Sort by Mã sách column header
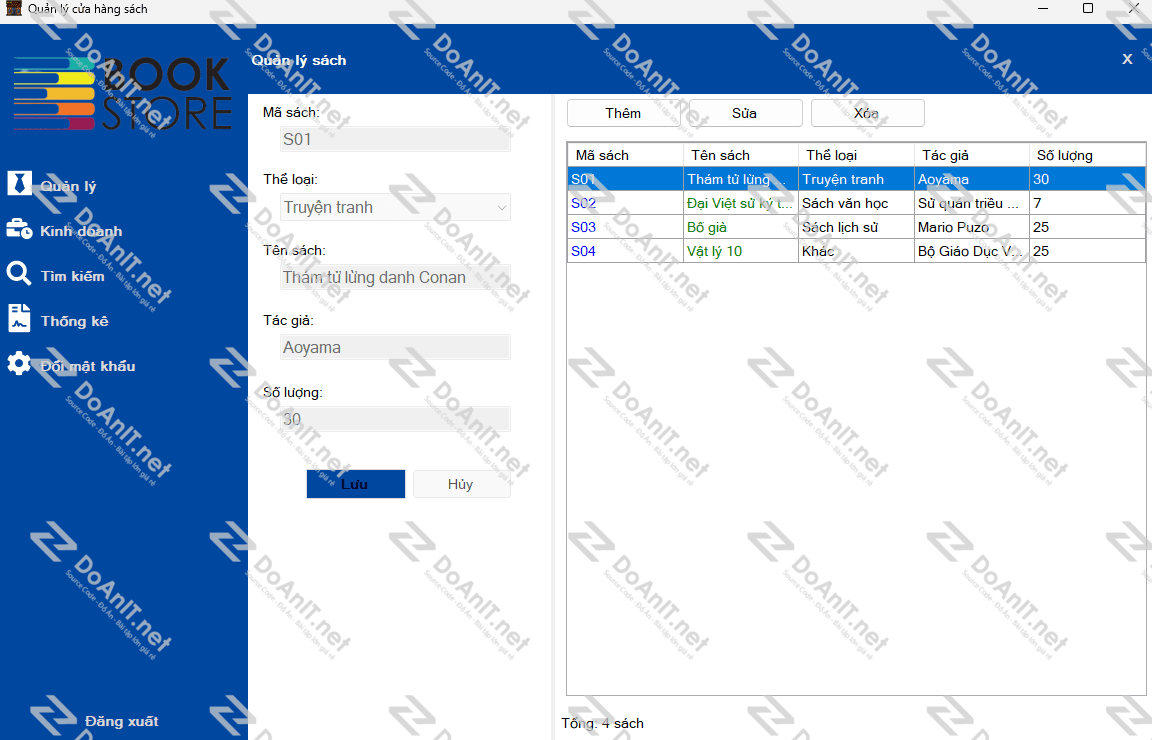This screenshot has height=740, width=1152. tap(625, 155)
